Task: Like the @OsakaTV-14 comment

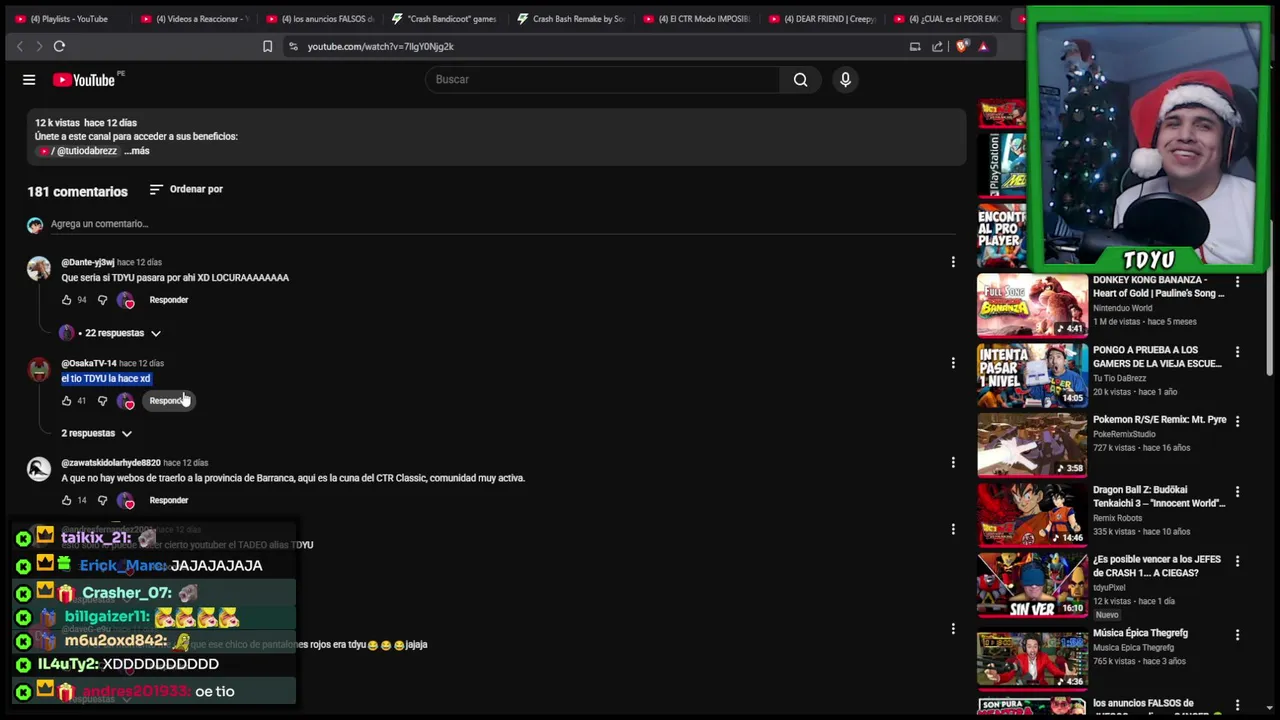Action: 67,401
